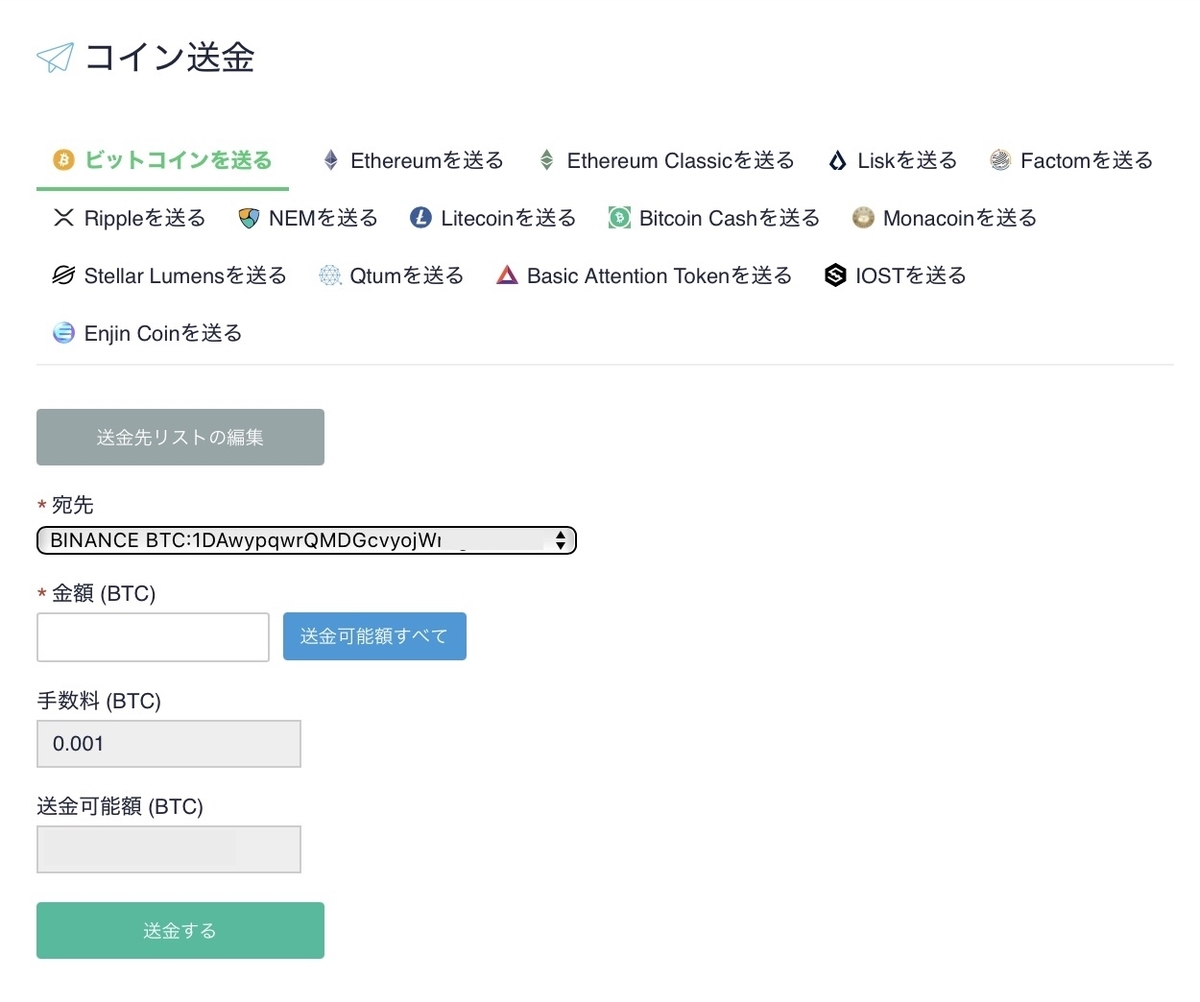Click the 送金先リストの編集 button
This screenshot has width=1200, height=1002.
[x=180, y=437]
